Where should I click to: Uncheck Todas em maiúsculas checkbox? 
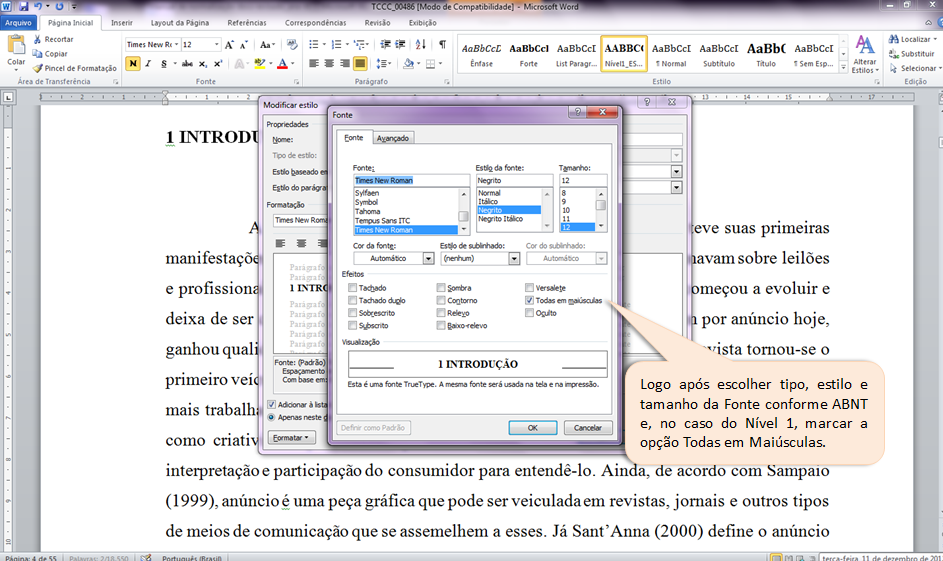point(529,300)
